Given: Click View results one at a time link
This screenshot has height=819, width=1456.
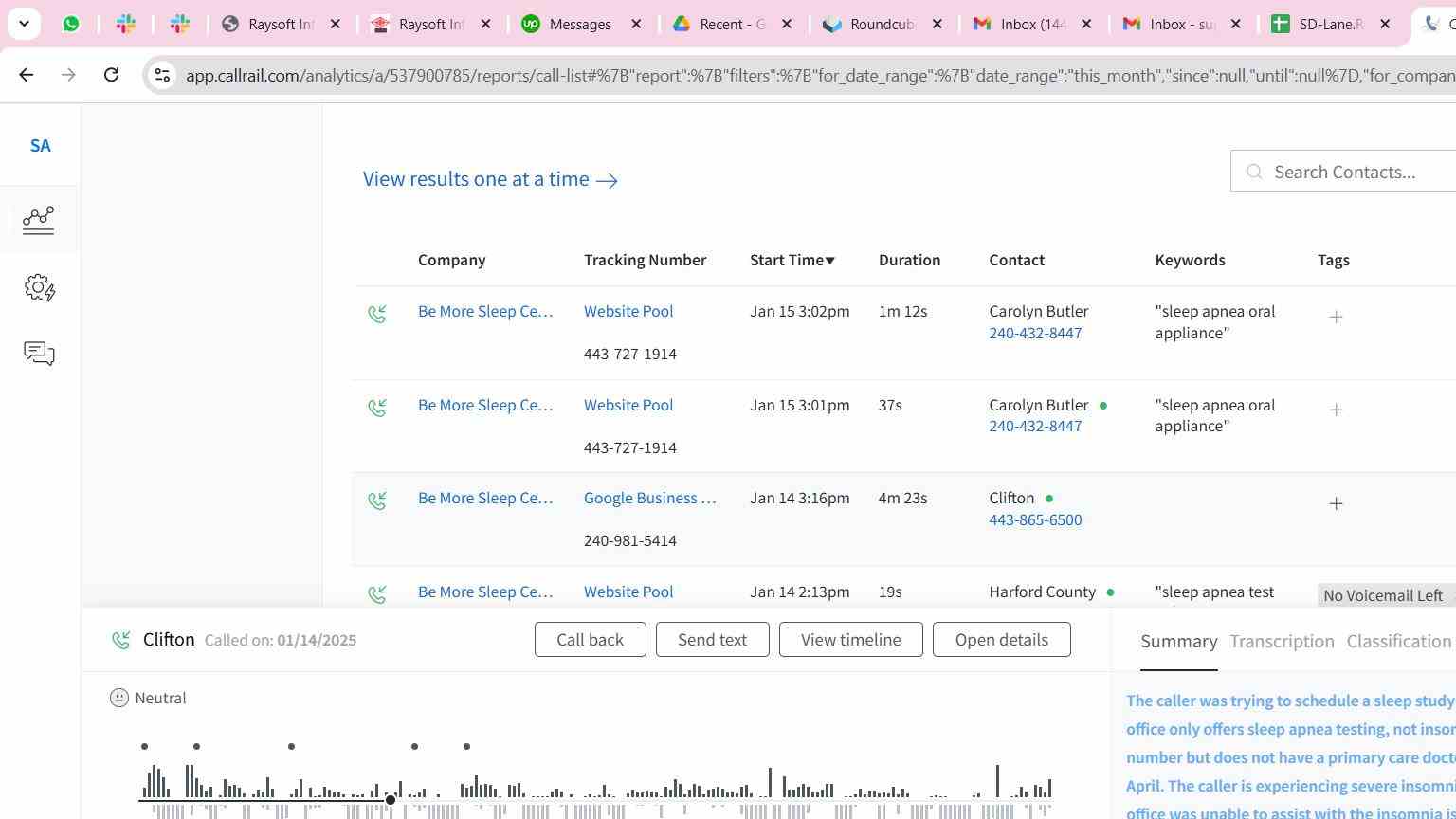Looking at the screenshot, I should [x=490, y=179].
